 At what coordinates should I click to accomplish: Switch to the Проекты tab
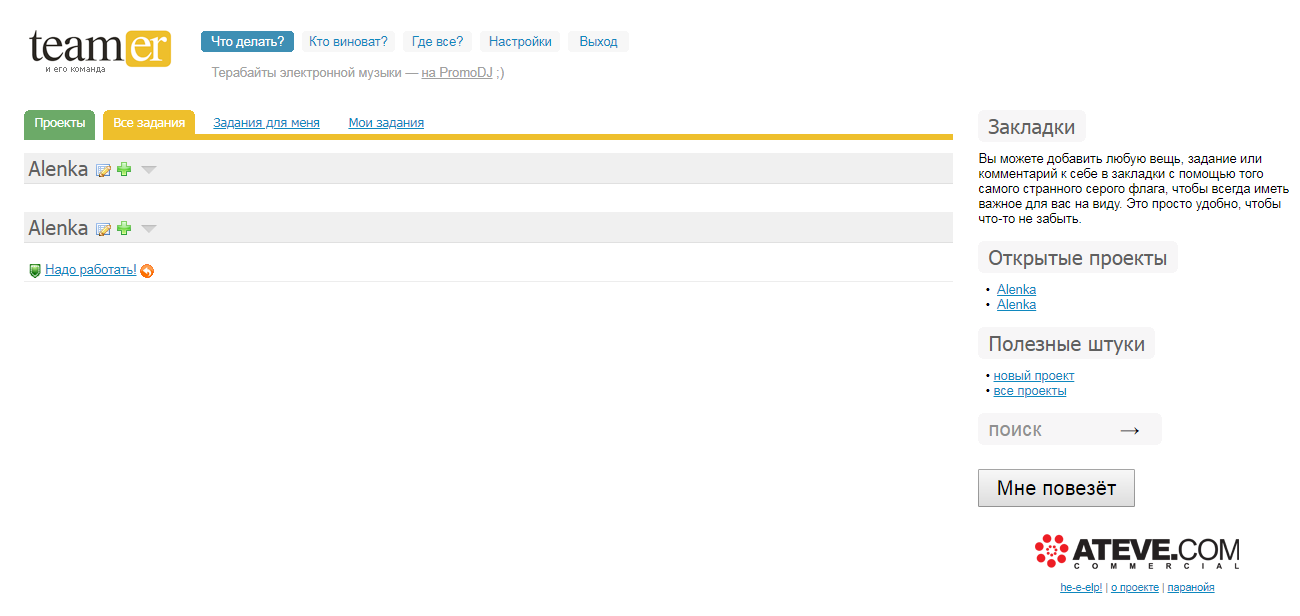[x=59, y=123]
